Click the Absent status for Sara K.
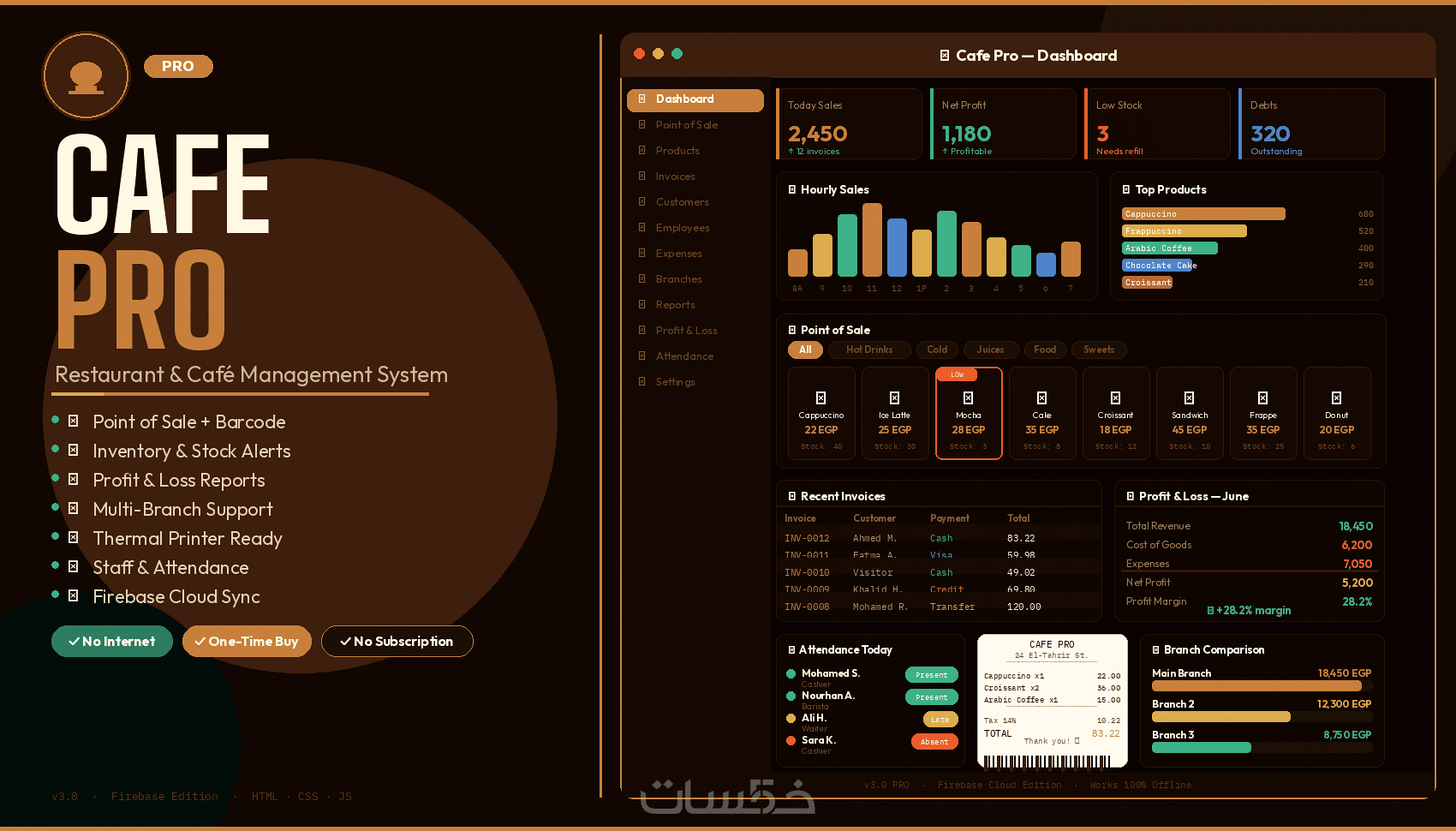Viewport: 1456px width, 831px height. click(x=934, y=742)
